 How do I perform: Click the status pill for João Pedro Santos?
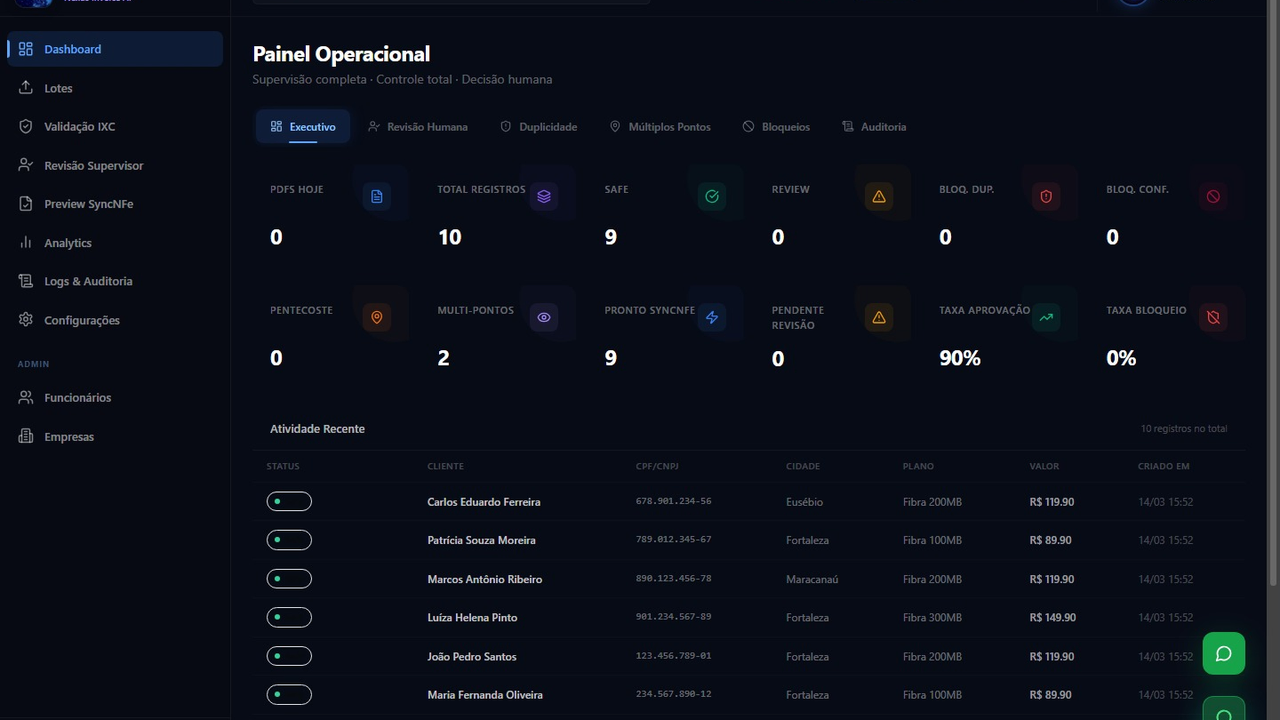(289, 656)
